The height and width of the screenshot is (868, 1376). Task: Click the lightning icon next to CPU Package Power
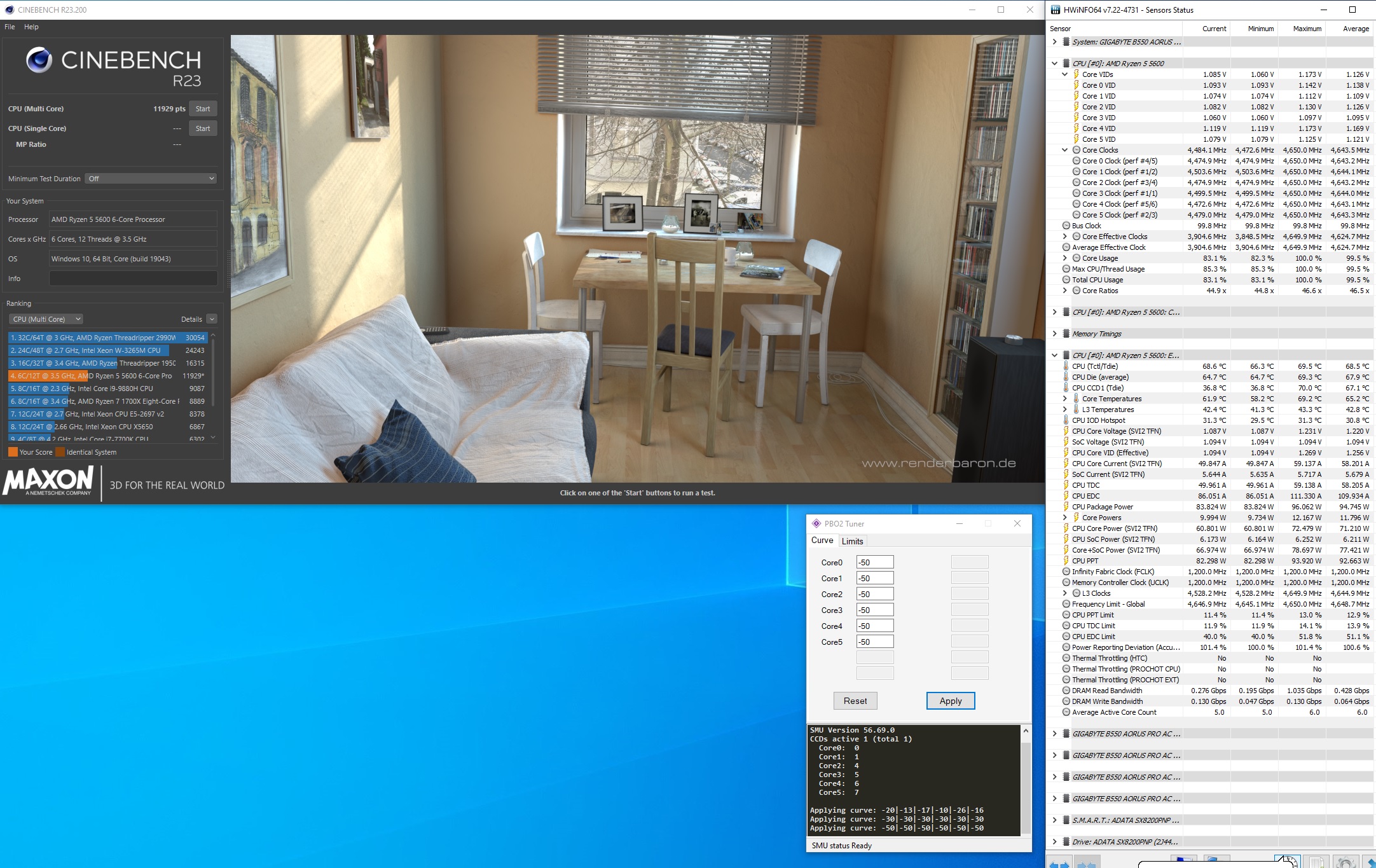point(1066,507)
